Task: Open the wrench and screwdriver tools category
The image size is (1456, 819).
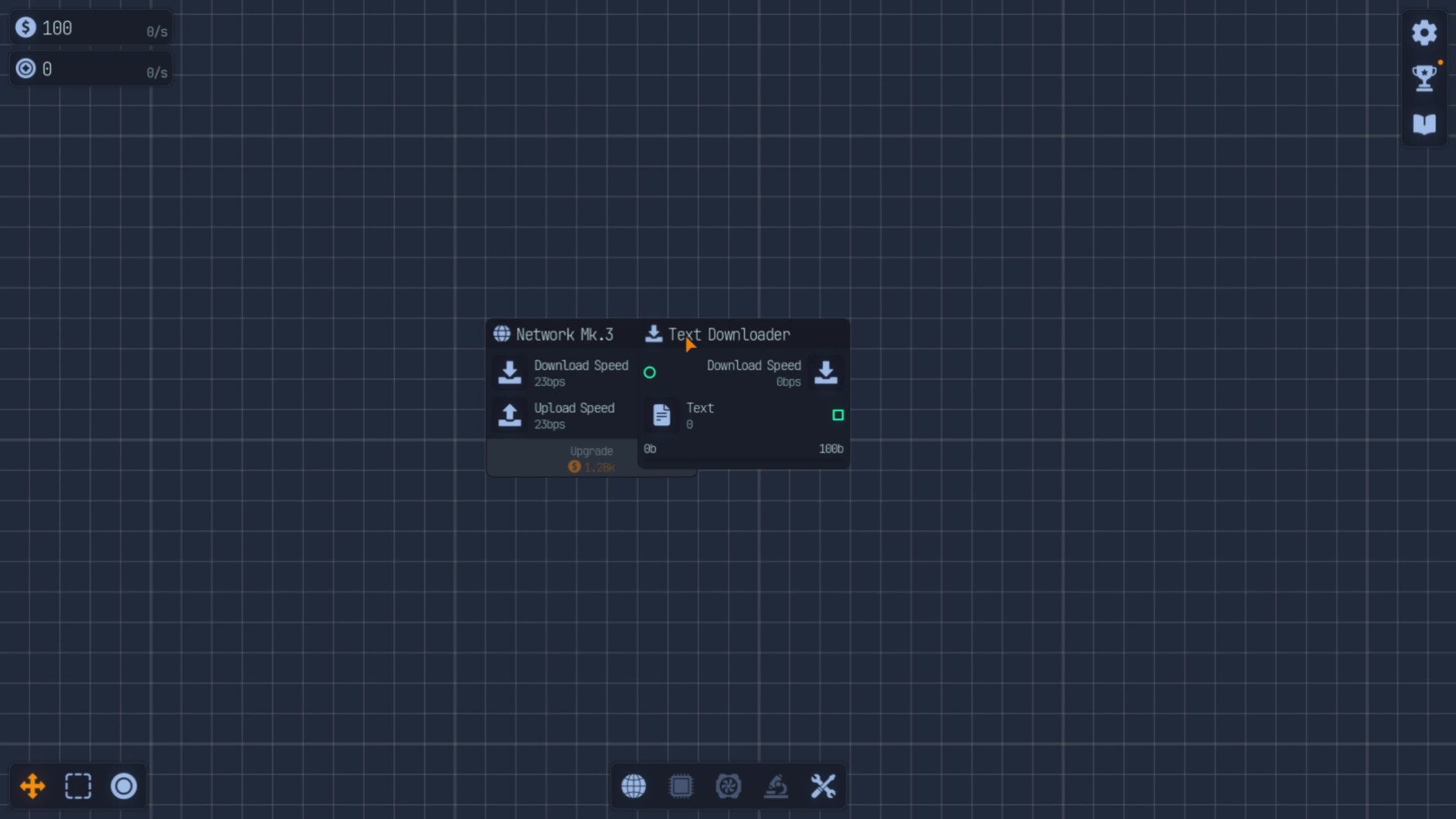Action: [823, 786]
